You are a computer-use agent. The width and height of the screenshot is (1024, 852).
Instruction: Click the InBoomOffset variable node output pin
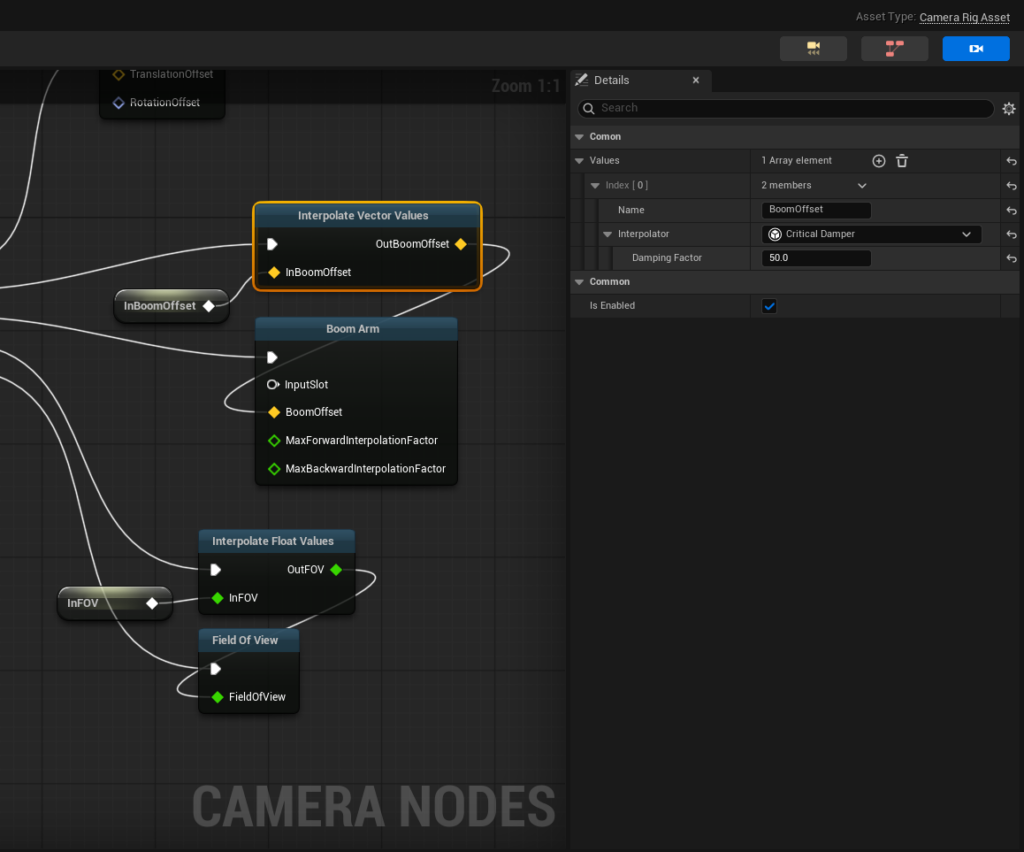tap(208, 306)
